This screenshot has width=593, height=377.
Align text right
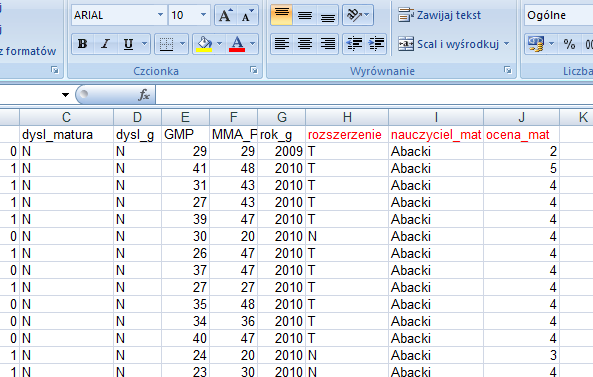point(327,44)
